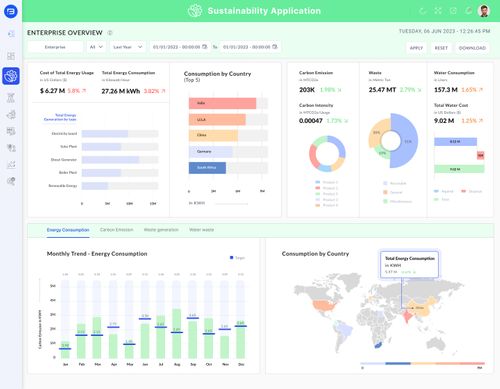Click the carbon emission donut chart

pos(327,154)
